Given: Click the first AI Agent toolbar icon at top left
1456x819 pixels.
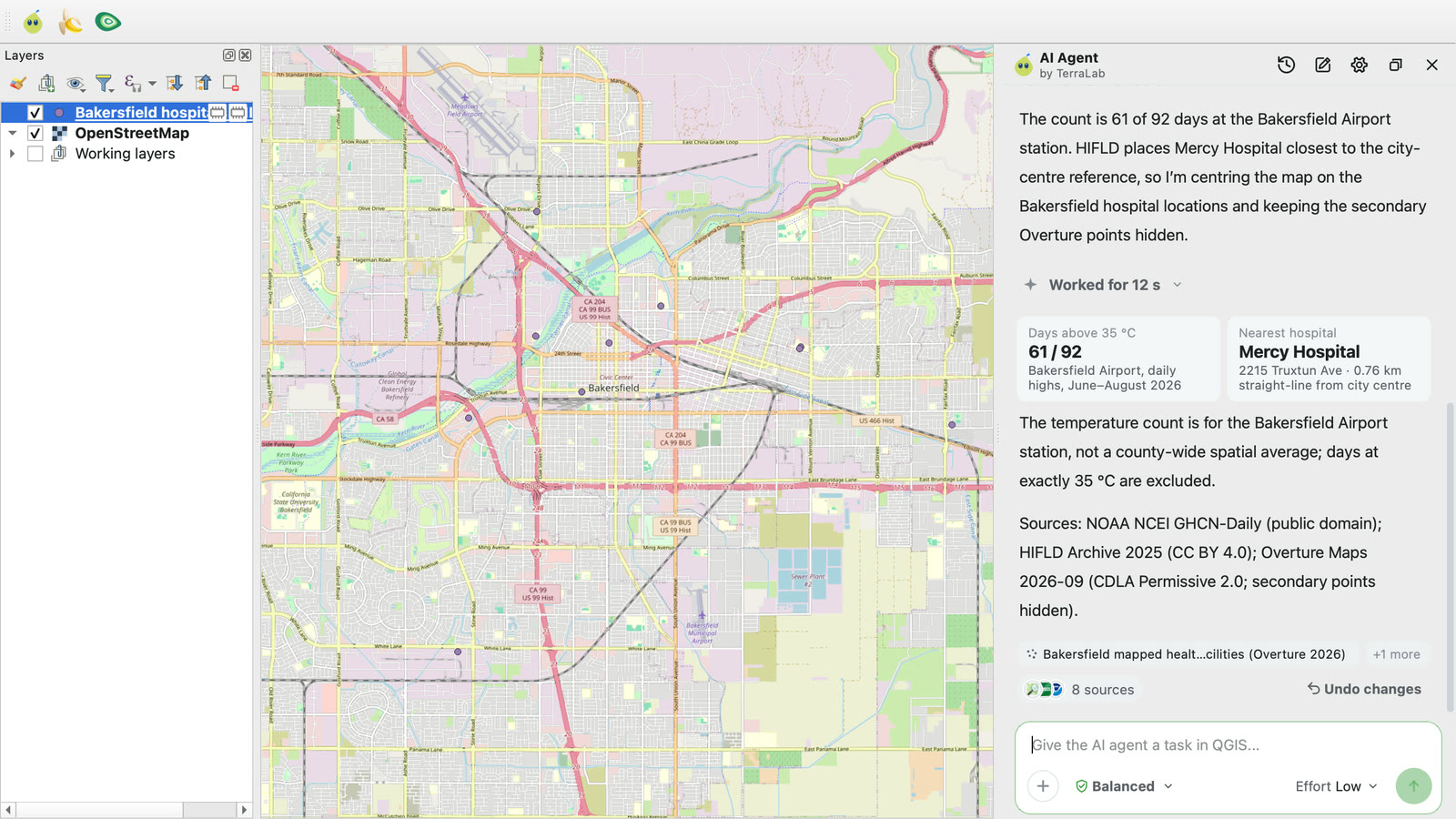Looking at the screenshot, I should [x=34, y=21].
